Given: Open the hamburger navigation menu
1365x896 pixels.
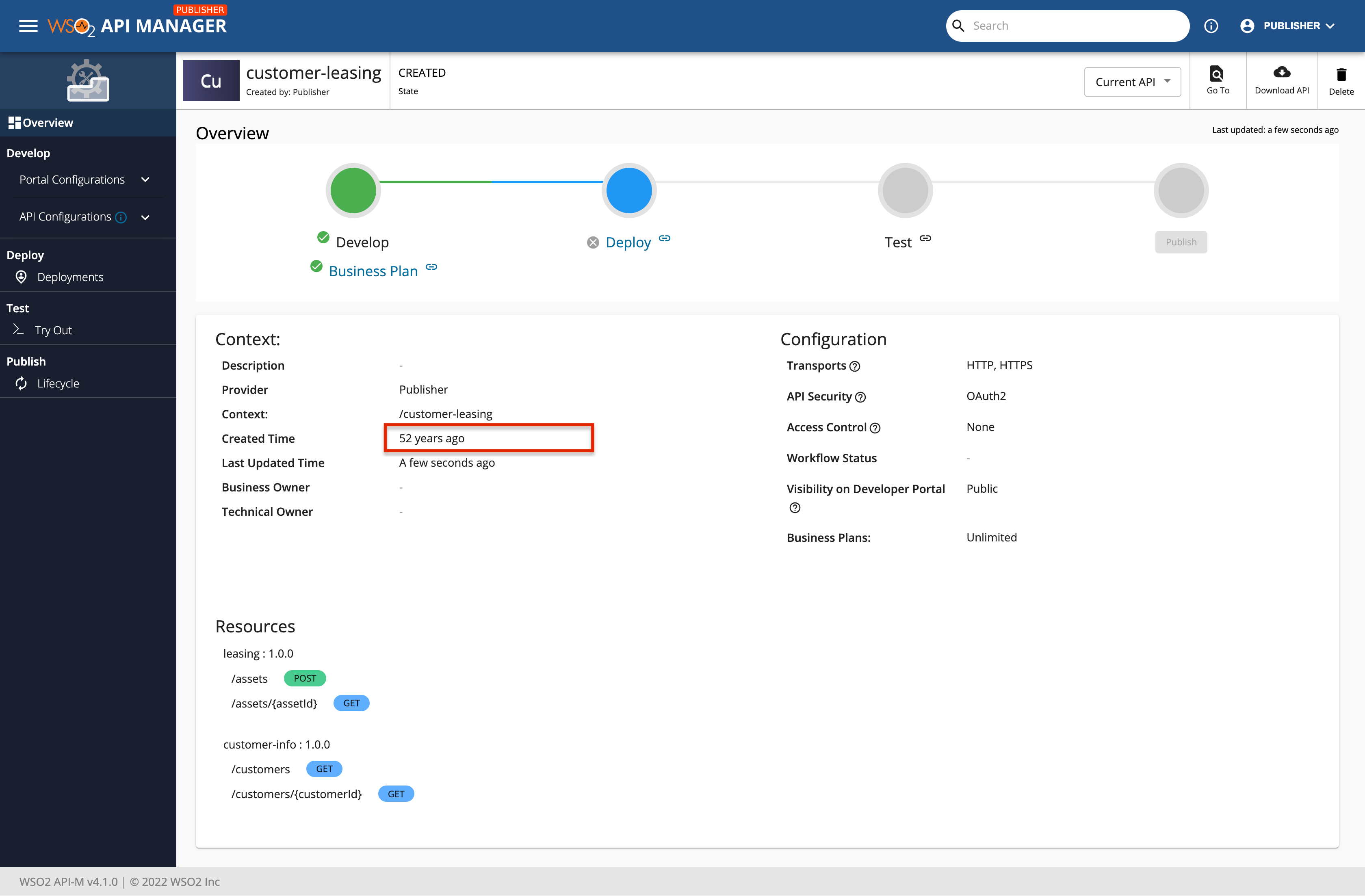Looking at the screenshot, I should pos(28,26).
